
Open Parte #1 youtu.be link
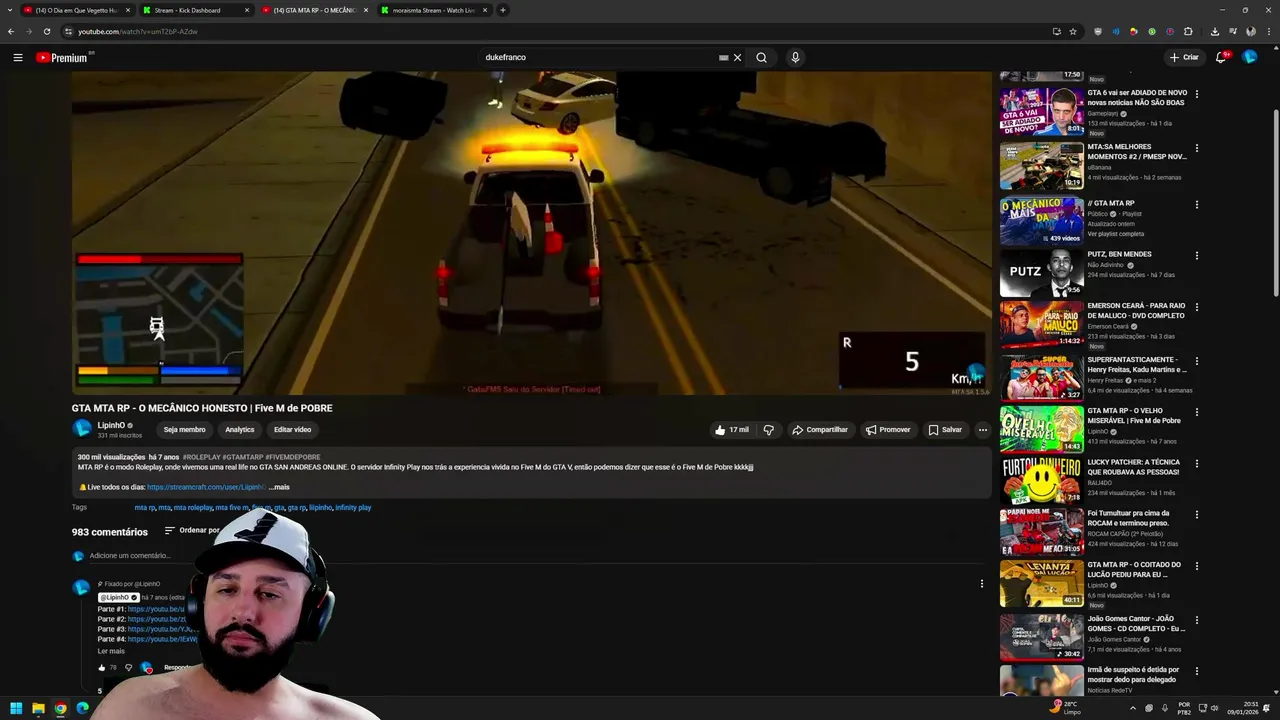(x=157, y=609)
